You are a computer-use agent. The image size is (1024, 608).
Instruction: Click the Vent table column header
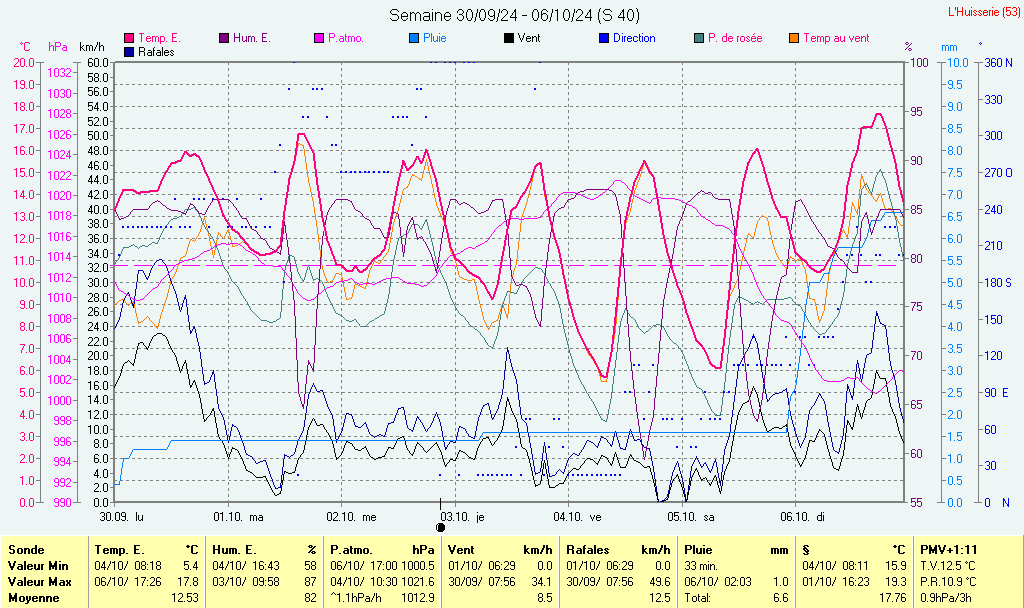point(461,550)
